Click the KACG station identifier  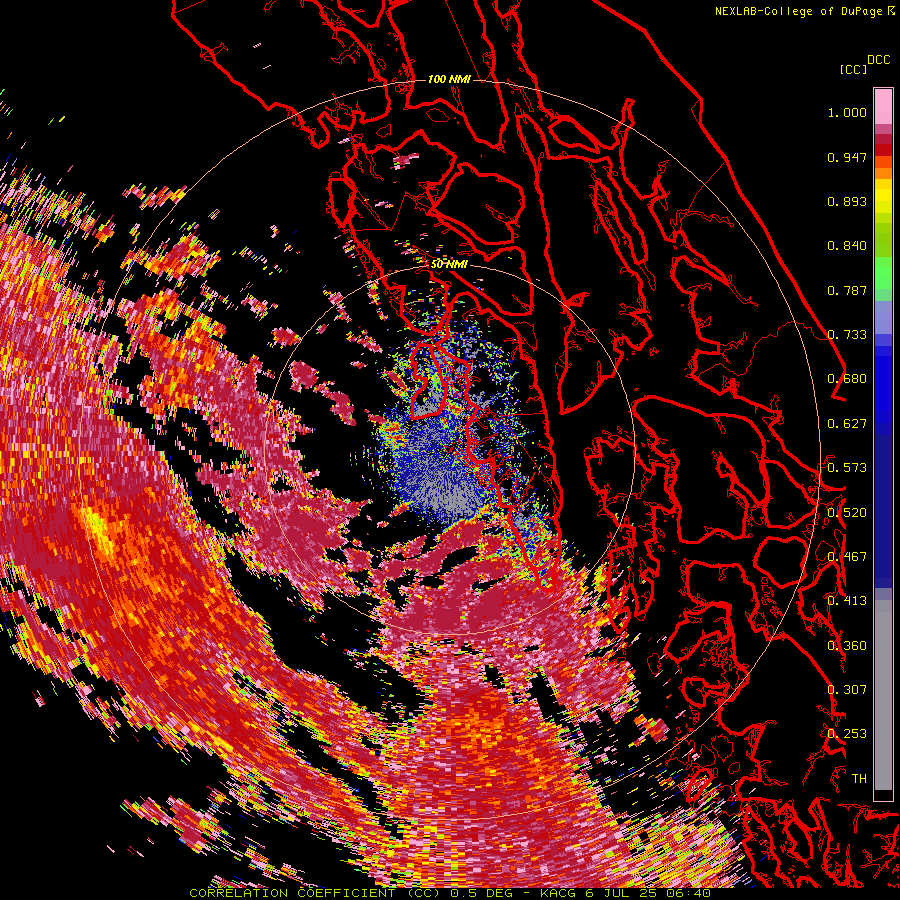[x=559, y=893]
